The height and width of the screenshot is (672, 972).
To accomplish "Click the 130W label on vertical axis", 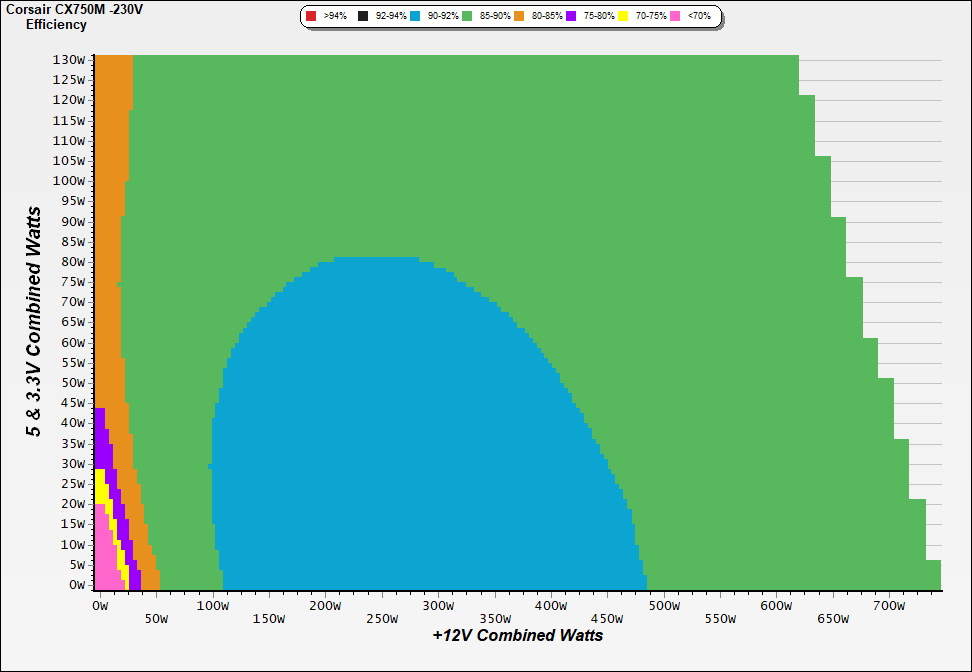I will point(69,59).
